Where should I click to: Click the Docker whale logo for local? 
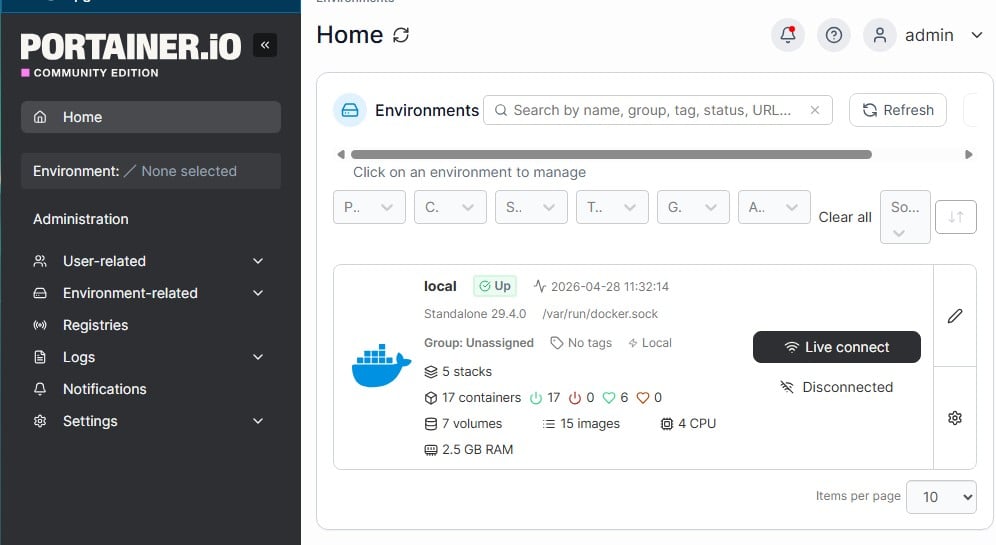[x=381, y=366]
